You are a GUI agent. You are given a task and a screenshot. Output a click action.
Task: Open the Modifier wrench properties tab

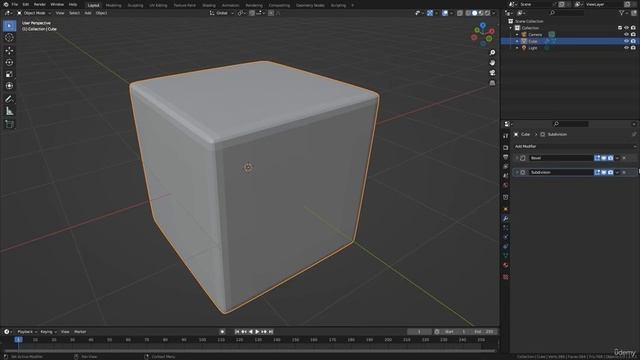pyautogui.click(x=506, y=219)
